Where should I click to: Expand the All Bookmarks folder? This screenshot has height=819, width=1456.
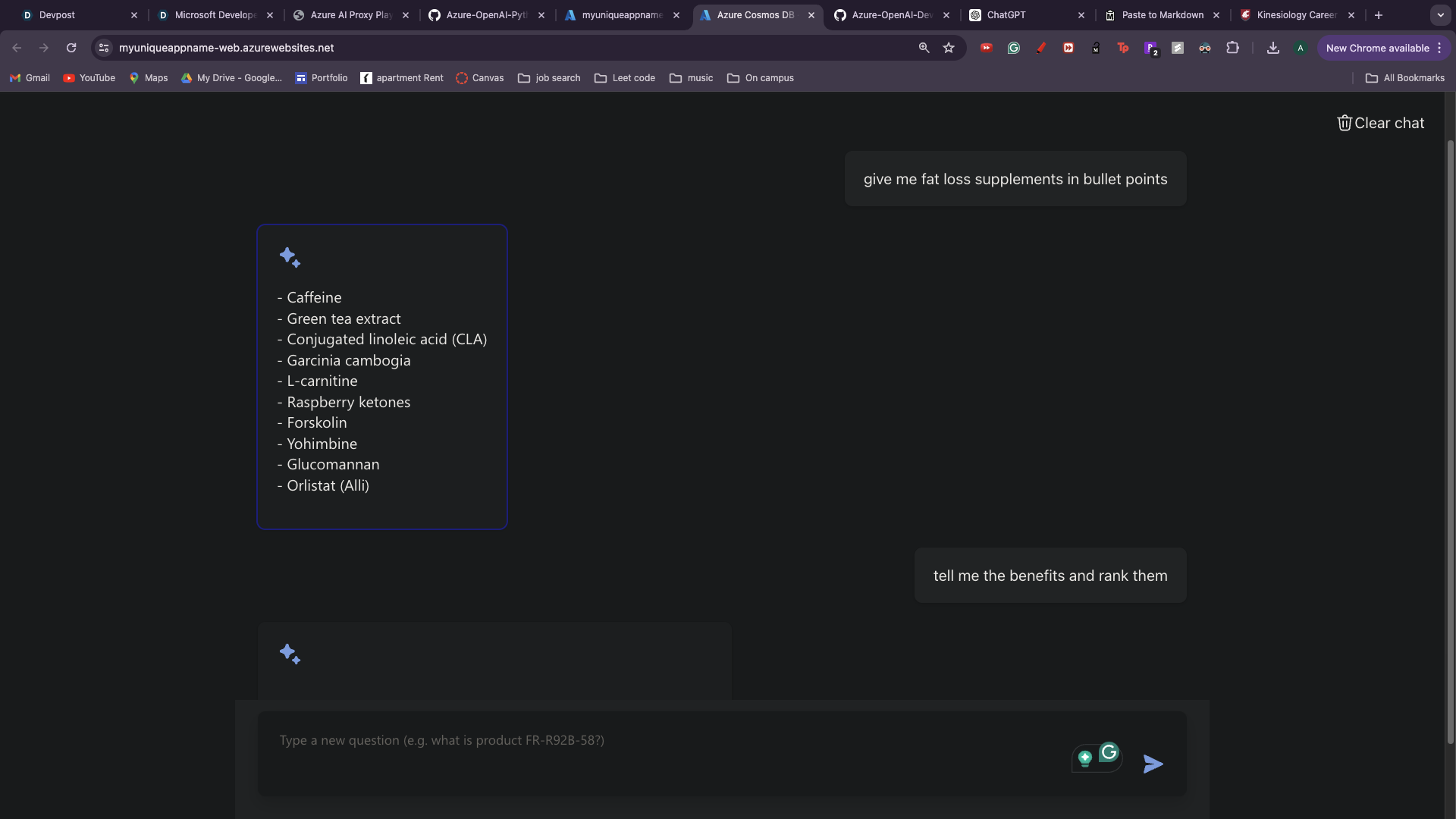[x=1404, y=78]
